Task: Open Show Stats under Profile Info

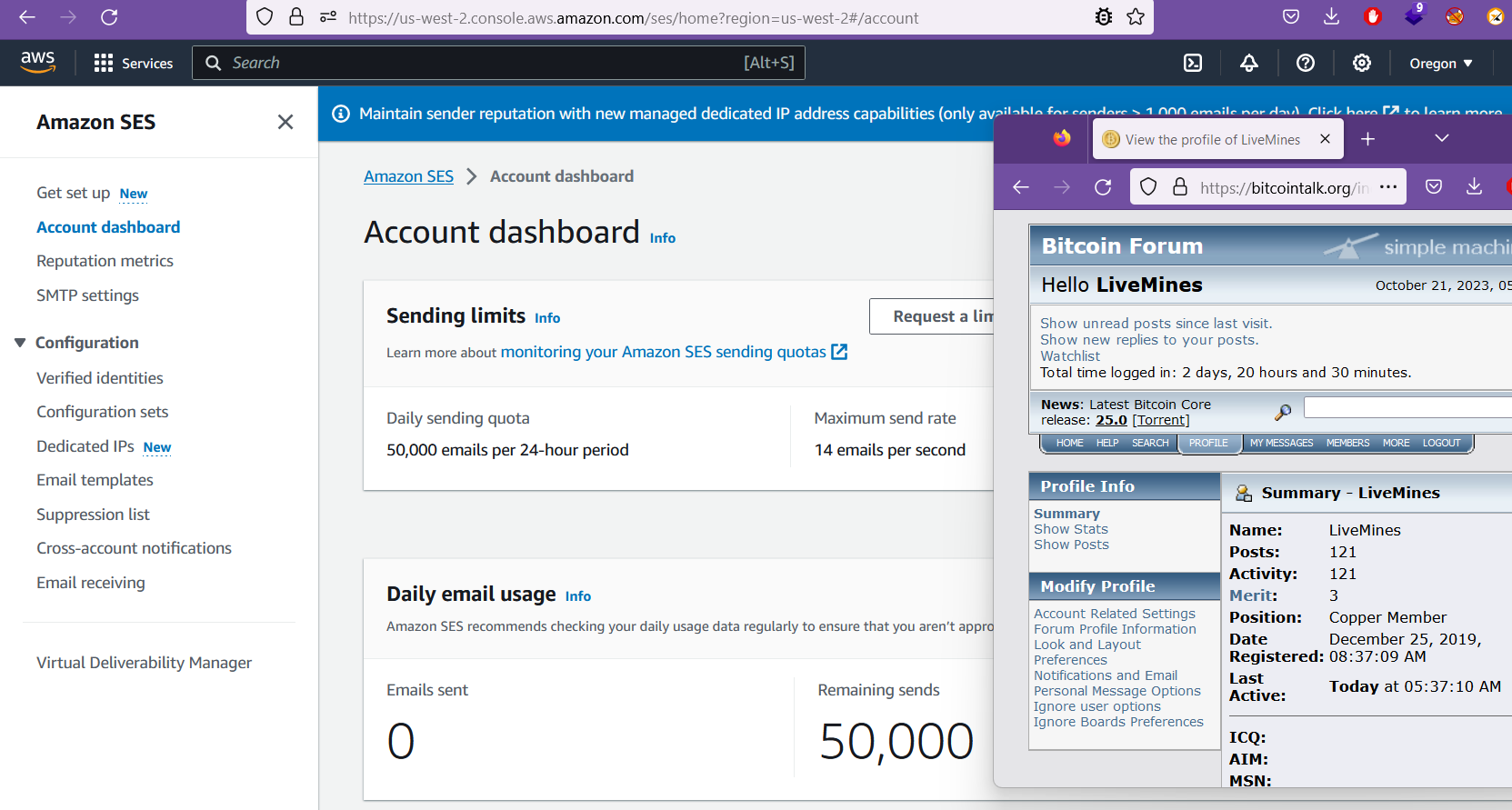Action: tap(1071, 529)
